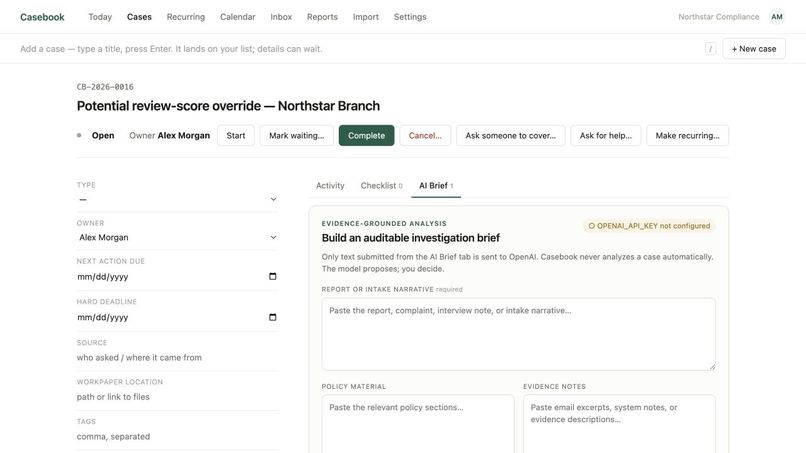
Task: Click the case title Potential review-score override
Action: [228, 106]
